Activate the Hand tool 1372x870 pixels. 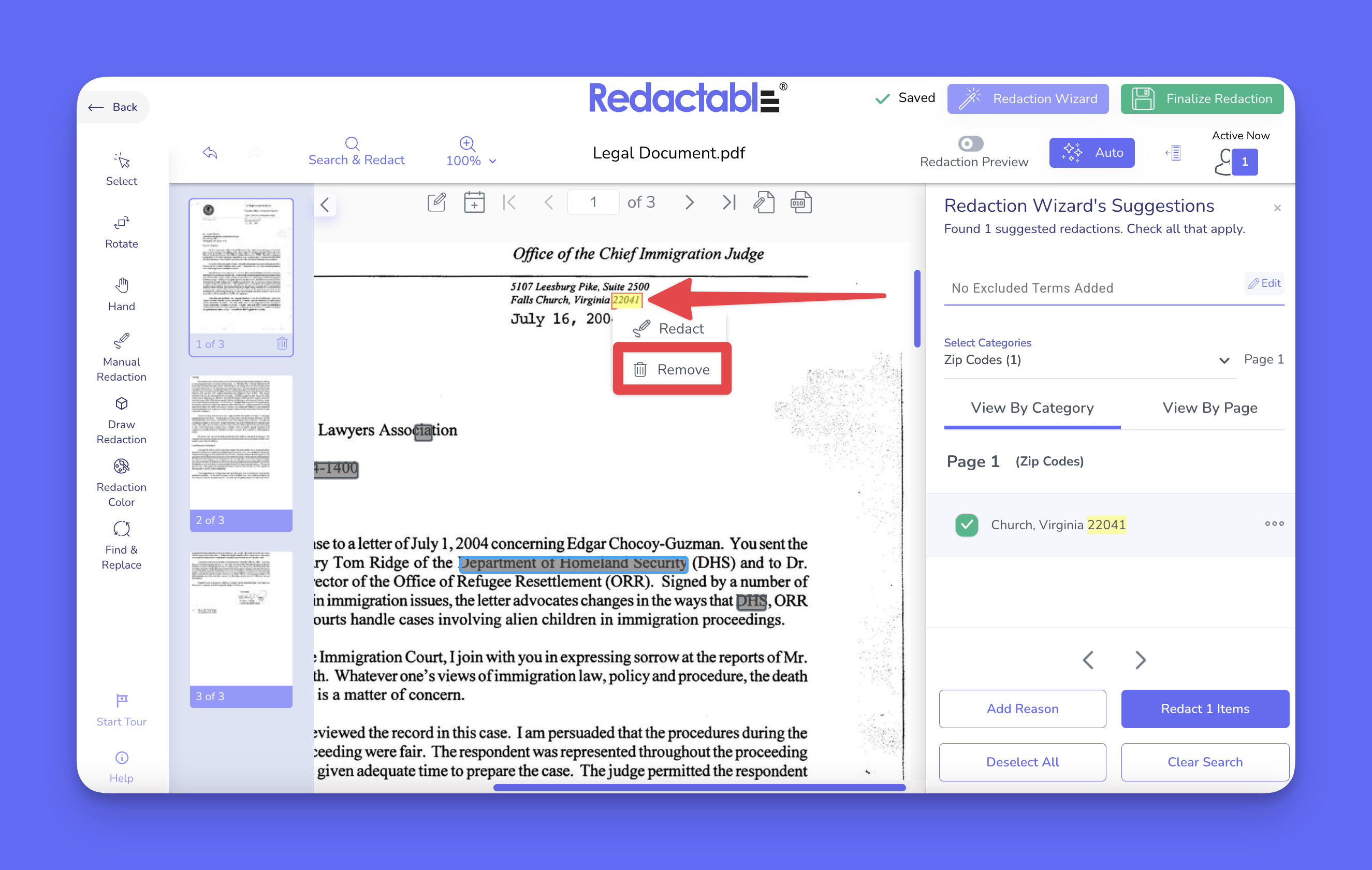click(x=121, y=294)
